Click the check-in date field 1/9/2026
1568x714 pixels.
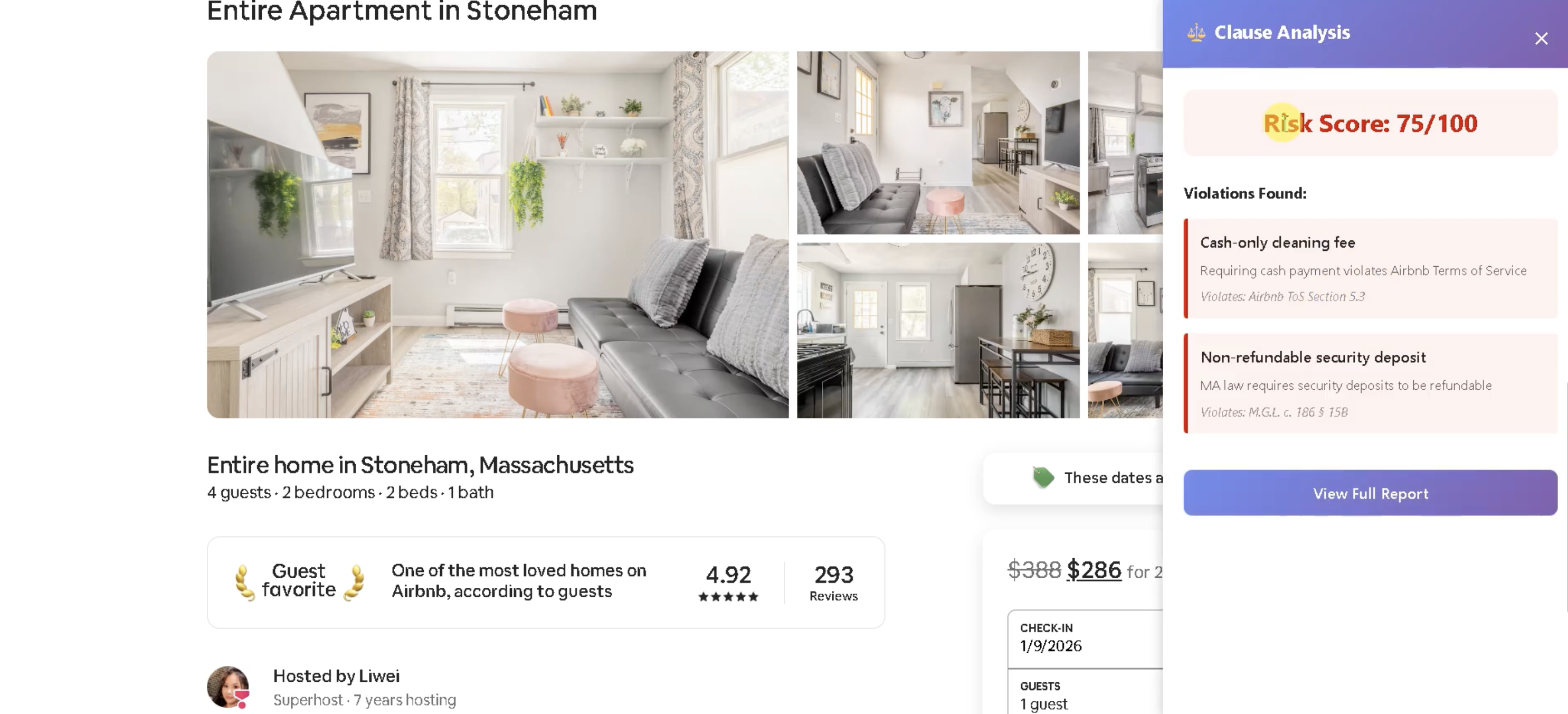pyautogui.click(x=1085, y=639)
